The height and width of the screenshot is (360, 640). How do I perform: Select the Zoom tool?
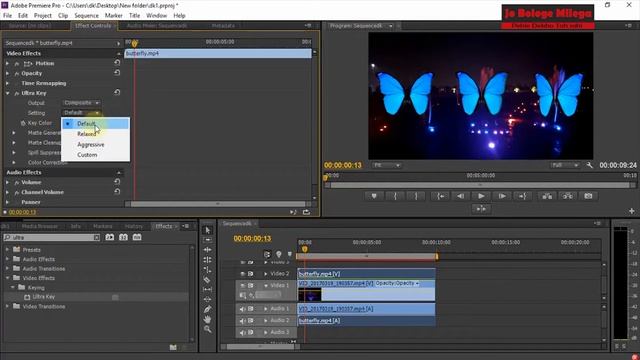(207, 329)
